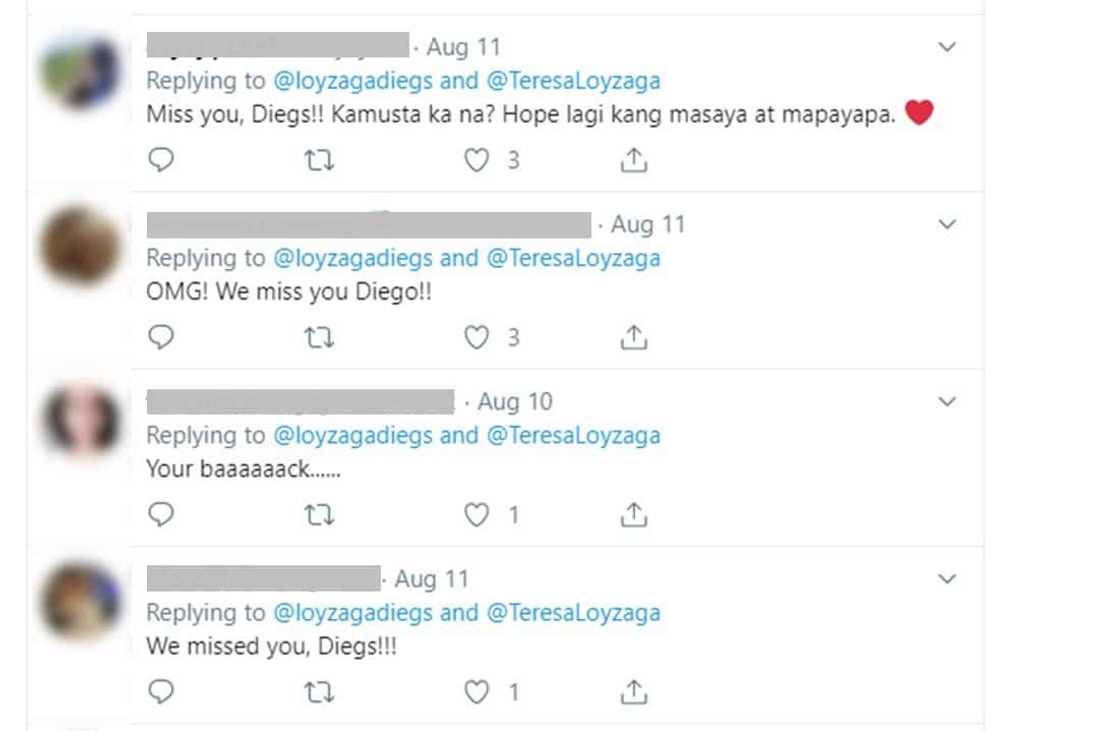This screenshot has height=731, width=1120.
Task: Share the "Miss you, Diegs!!" tweet
Action: pyautogui.click(x=632, y=159)
